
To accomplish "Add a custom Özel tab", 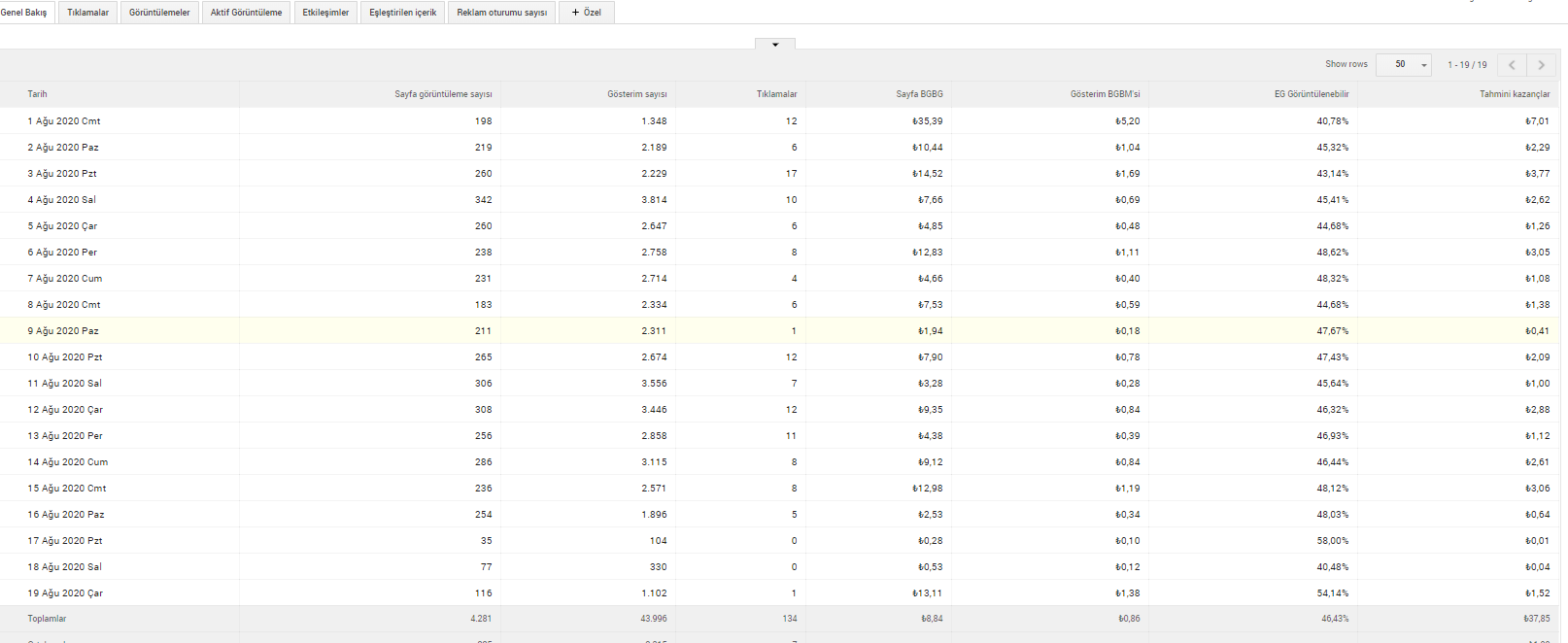I will pyautogui.click(x=586, y=13).
